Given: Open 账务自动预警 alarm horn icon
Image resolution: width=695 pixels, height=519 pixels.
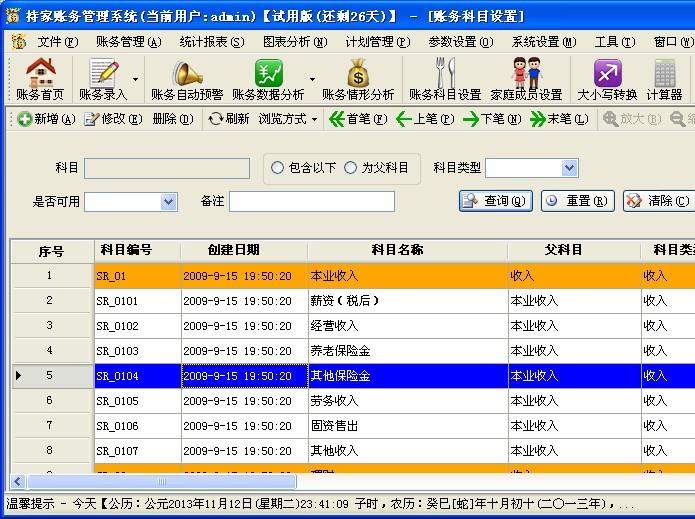Looking at the screenshot, I should point(187,74).
